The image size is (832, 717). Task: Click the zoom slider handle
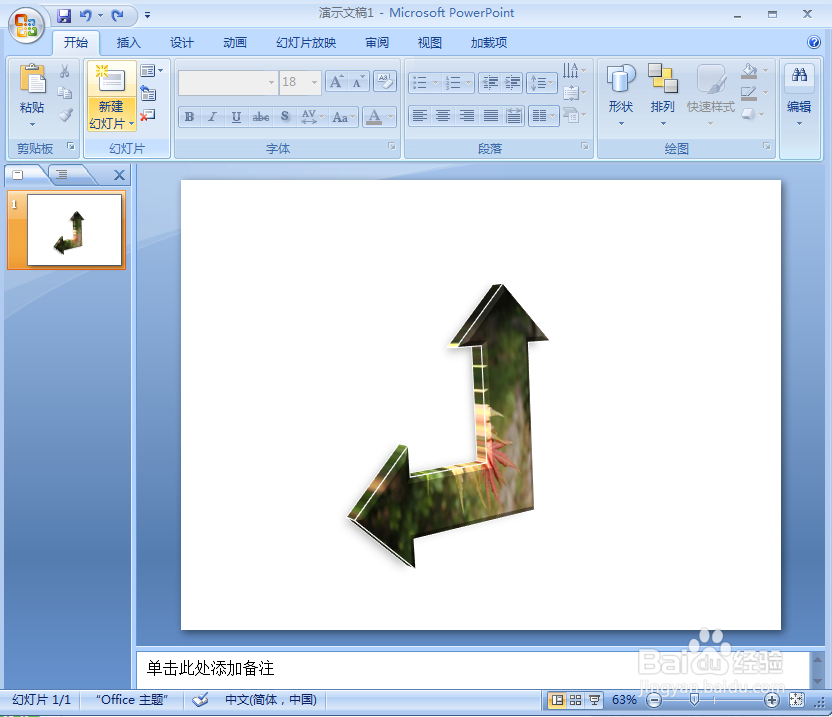(x=694, y=700)
